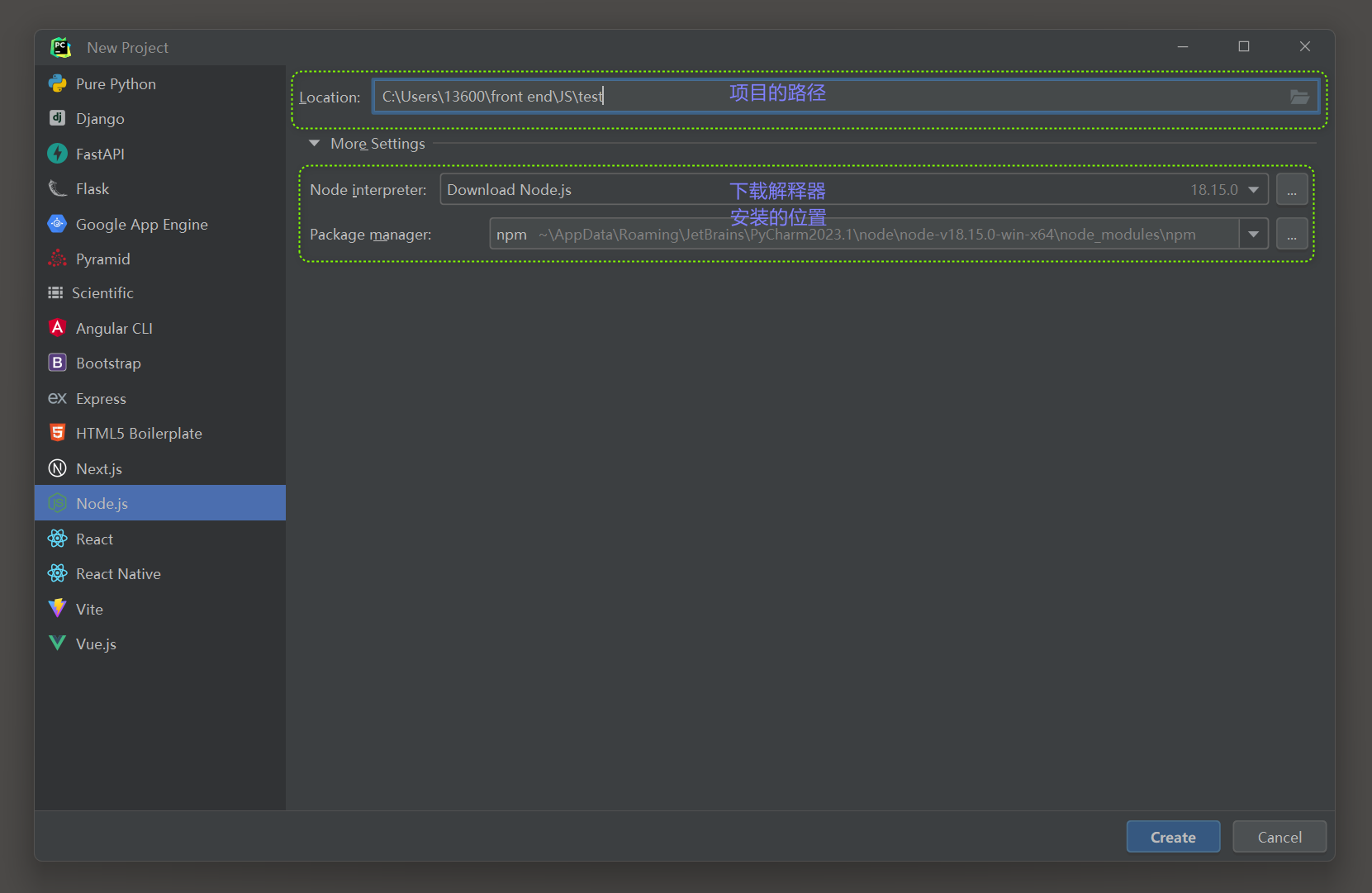
Task: Browse for location with folder icon
Action: (1299, 97)
